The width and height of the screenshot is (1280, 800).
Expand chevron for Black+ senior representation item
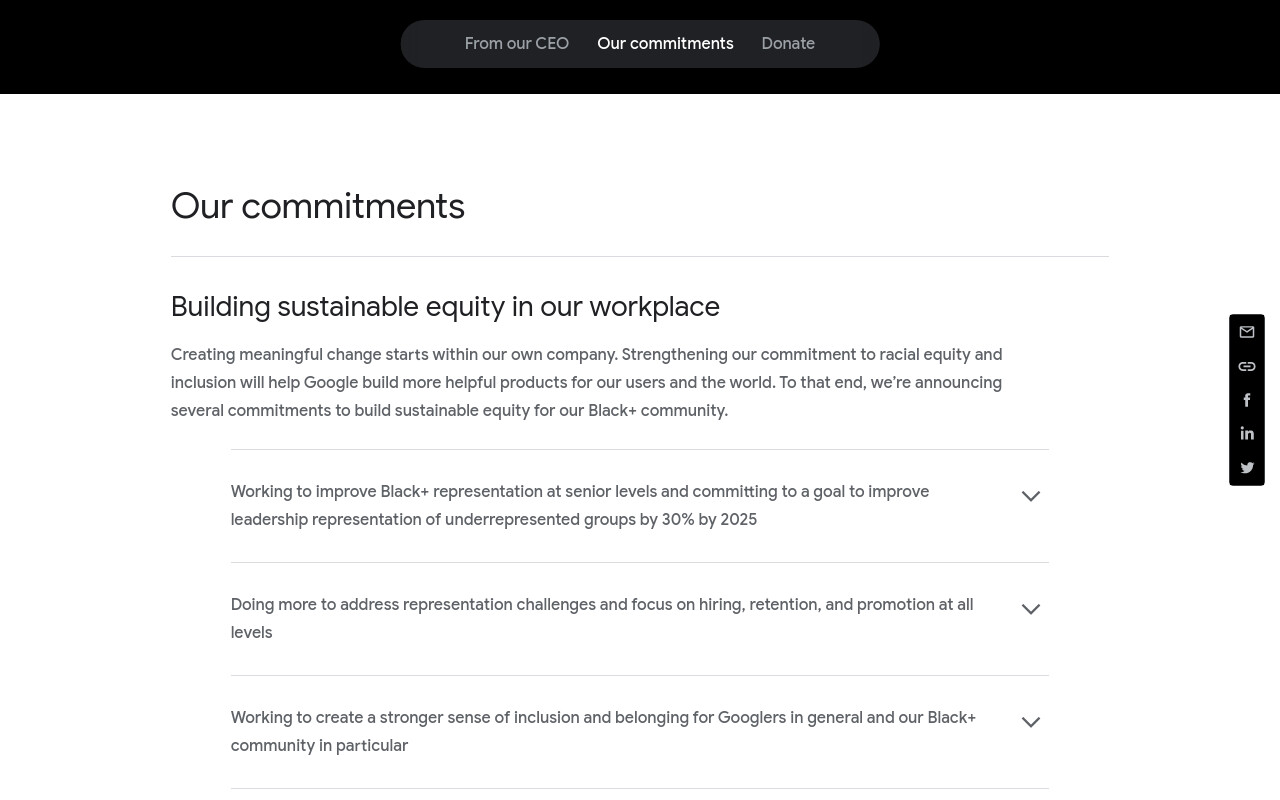(1031, 496)
